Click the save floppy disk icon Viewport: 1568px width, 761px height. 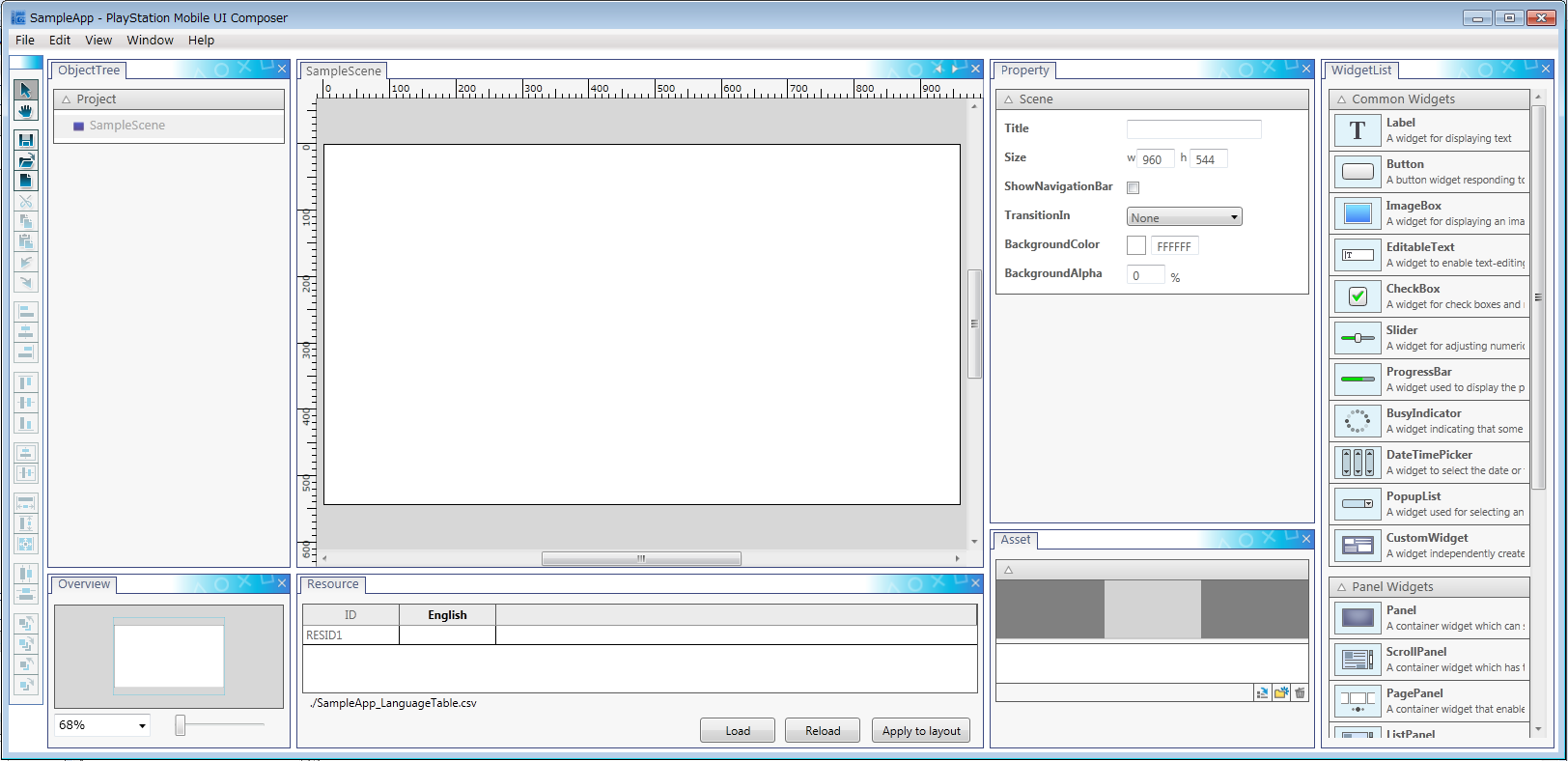pos(26,140)
